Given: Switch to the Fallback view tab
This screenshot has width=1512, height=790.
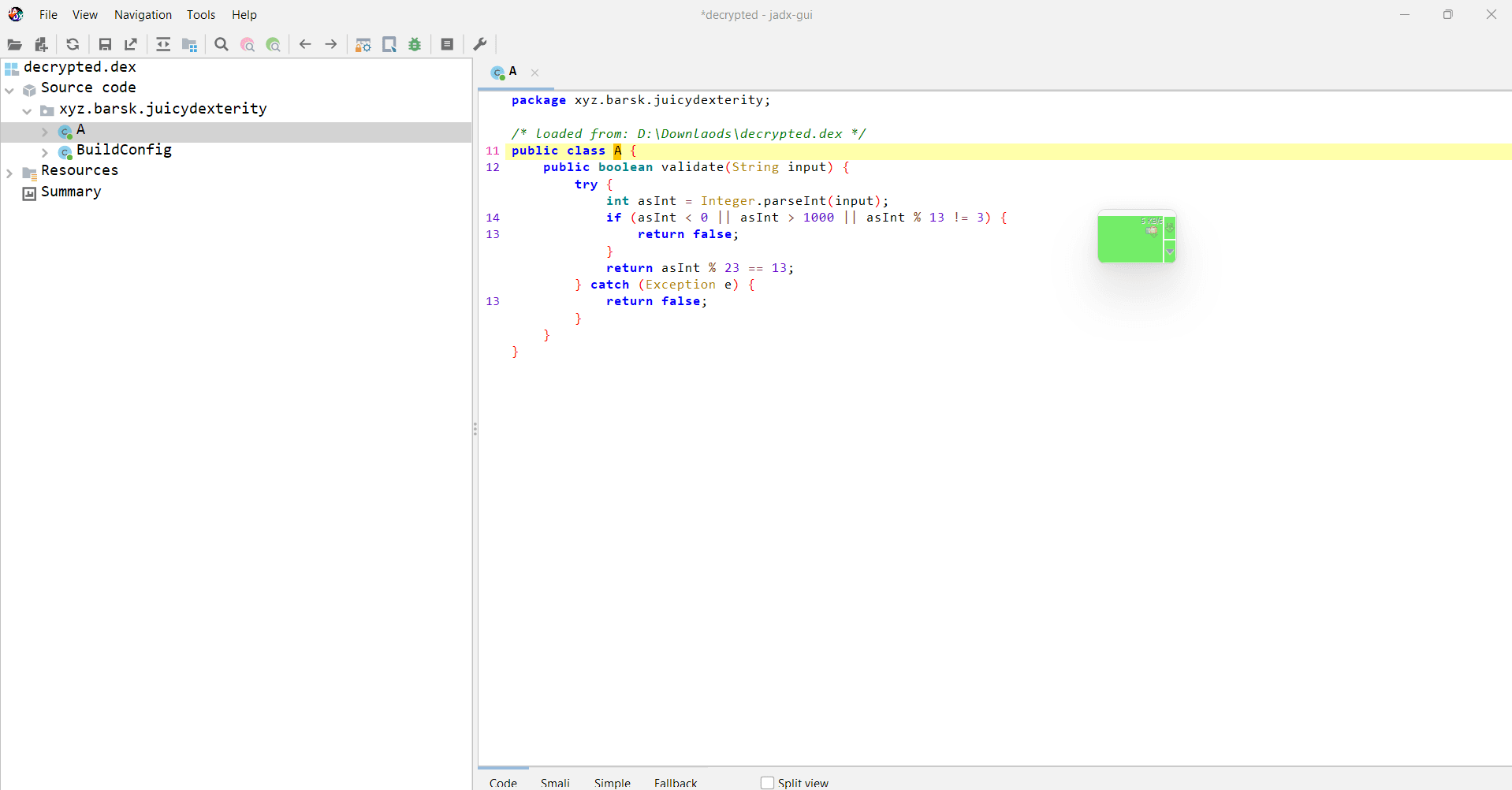Looking at the screenshot, I should 676,782.
